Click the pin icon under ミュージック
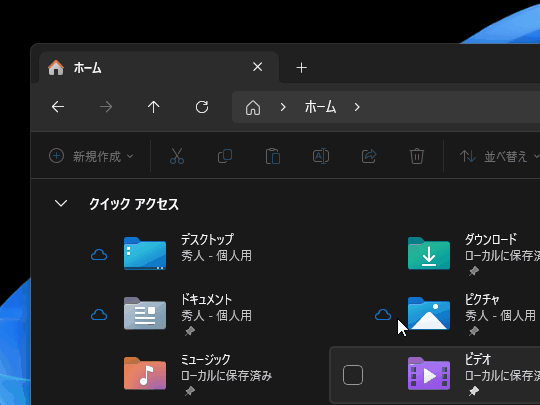Screen dimensions: 540x405 point(189,391)
